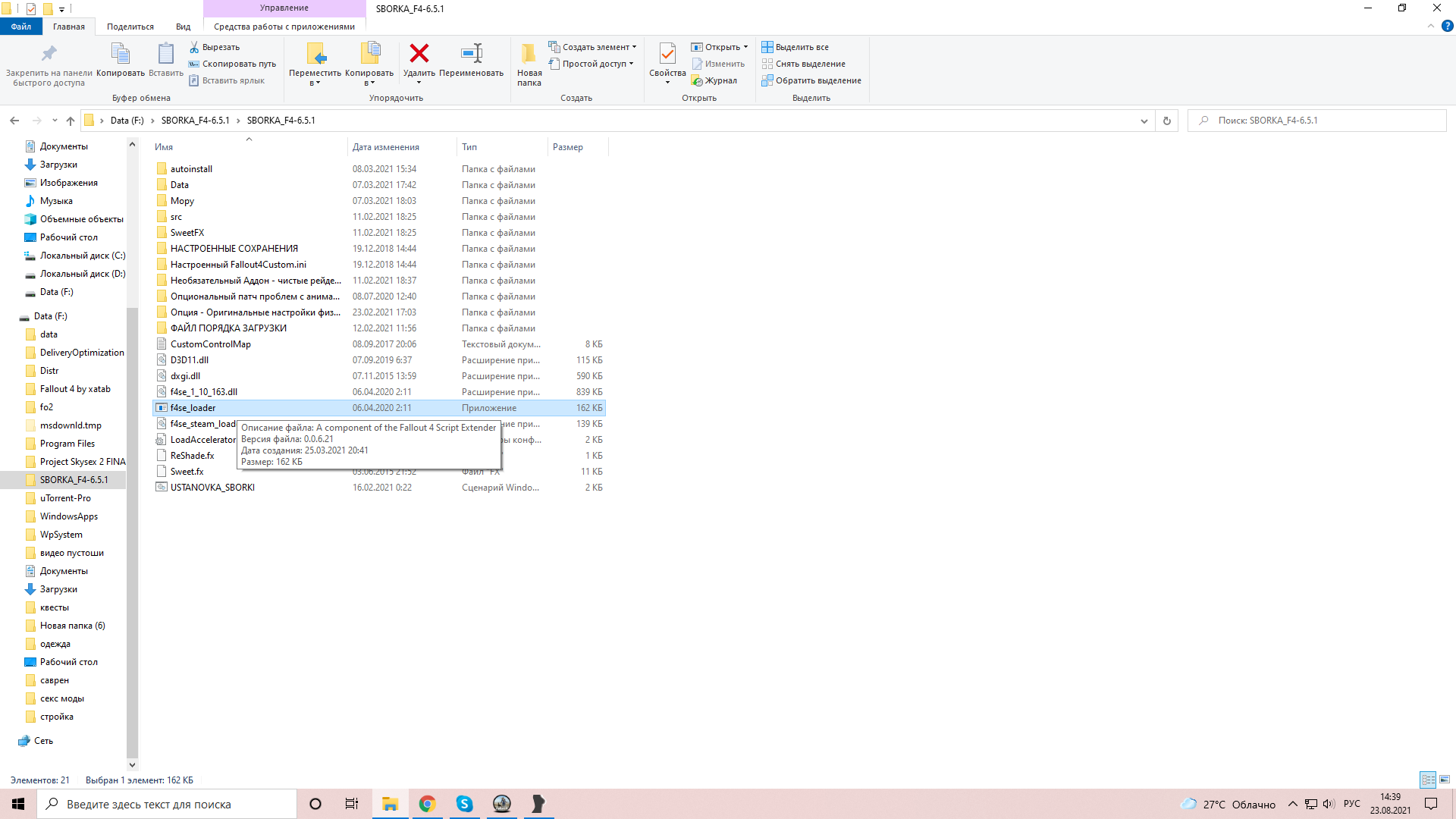Image resolution: width=1456 pixels, height=819 pixels.
Task: Click the Новая папка new folder icon
Action: [529, 54]
